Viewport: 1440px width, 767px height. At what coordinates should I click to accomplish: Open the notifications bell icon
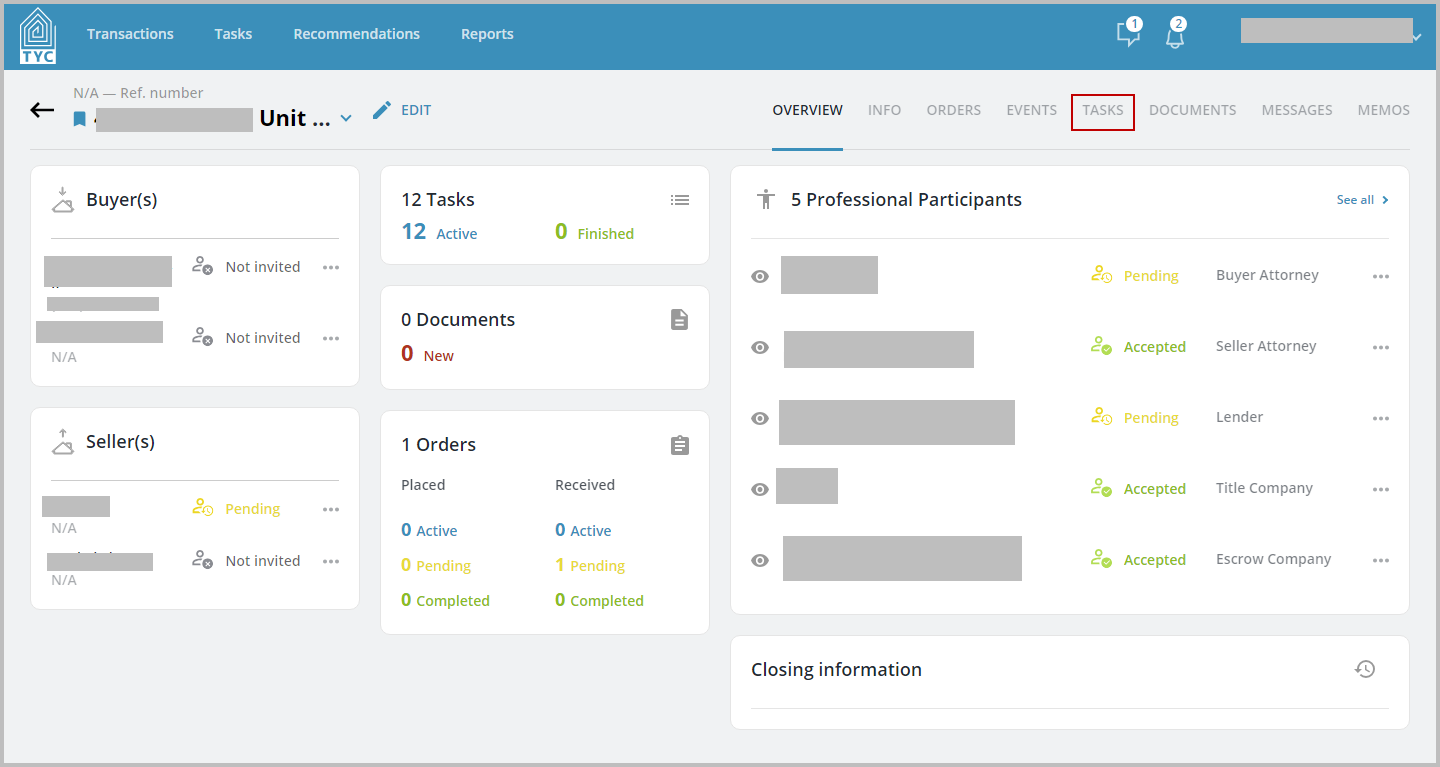point(1175,34)
